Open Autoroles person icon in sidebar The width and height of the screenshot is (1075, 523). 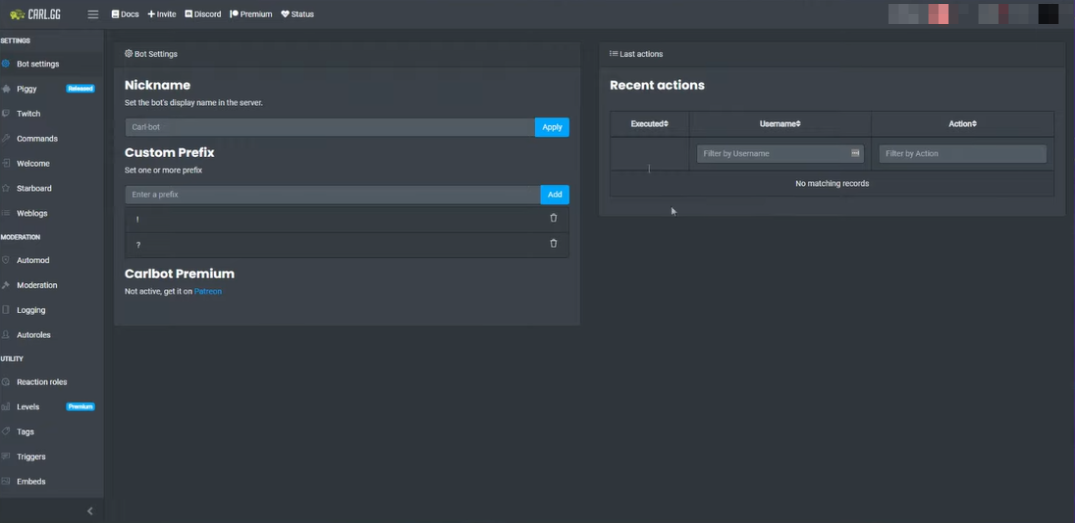(6, 335)
